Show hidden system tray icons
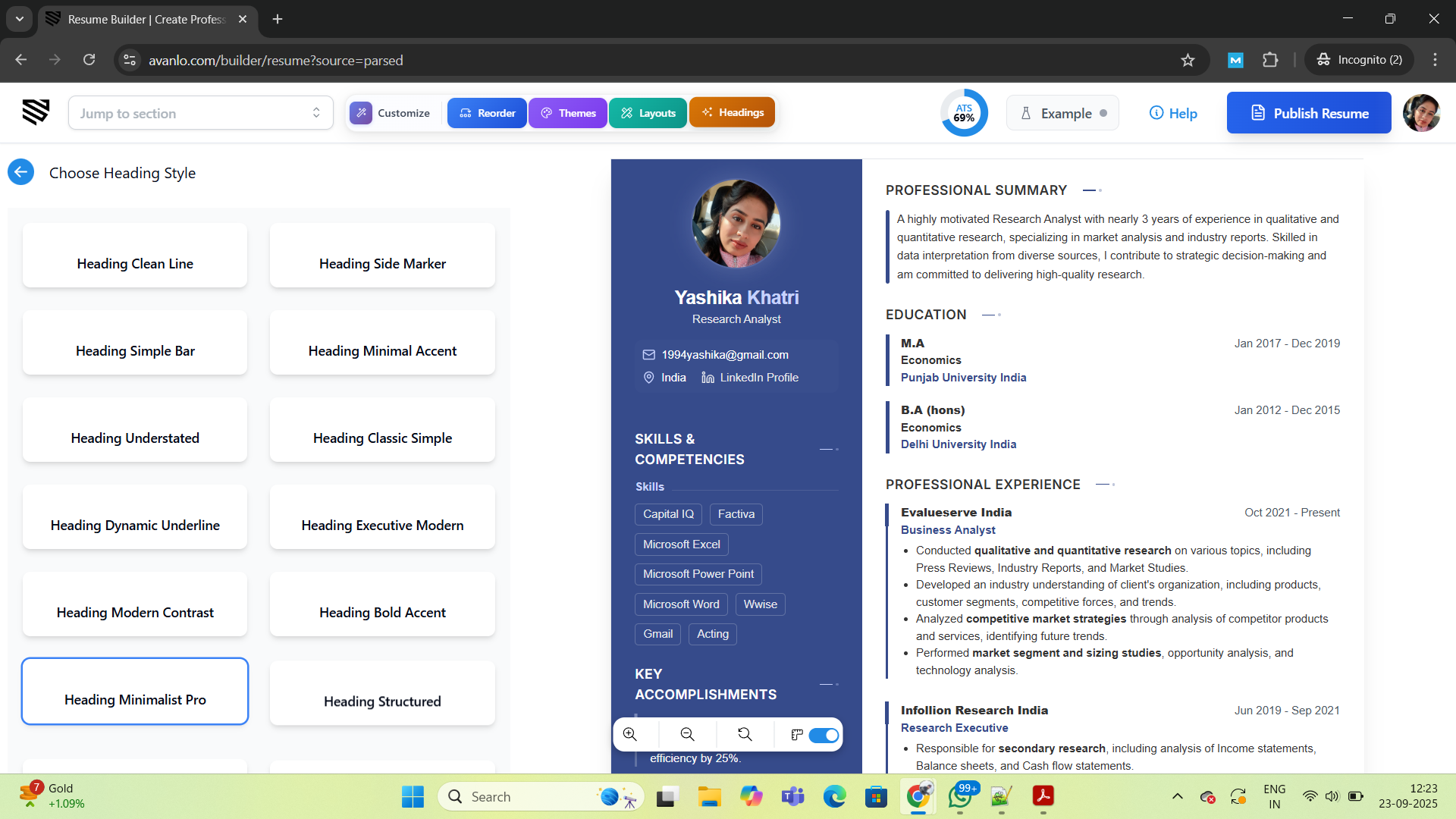Image resolution: width=1456 pixels, height=819 pixels. [x=1177, y=796]
